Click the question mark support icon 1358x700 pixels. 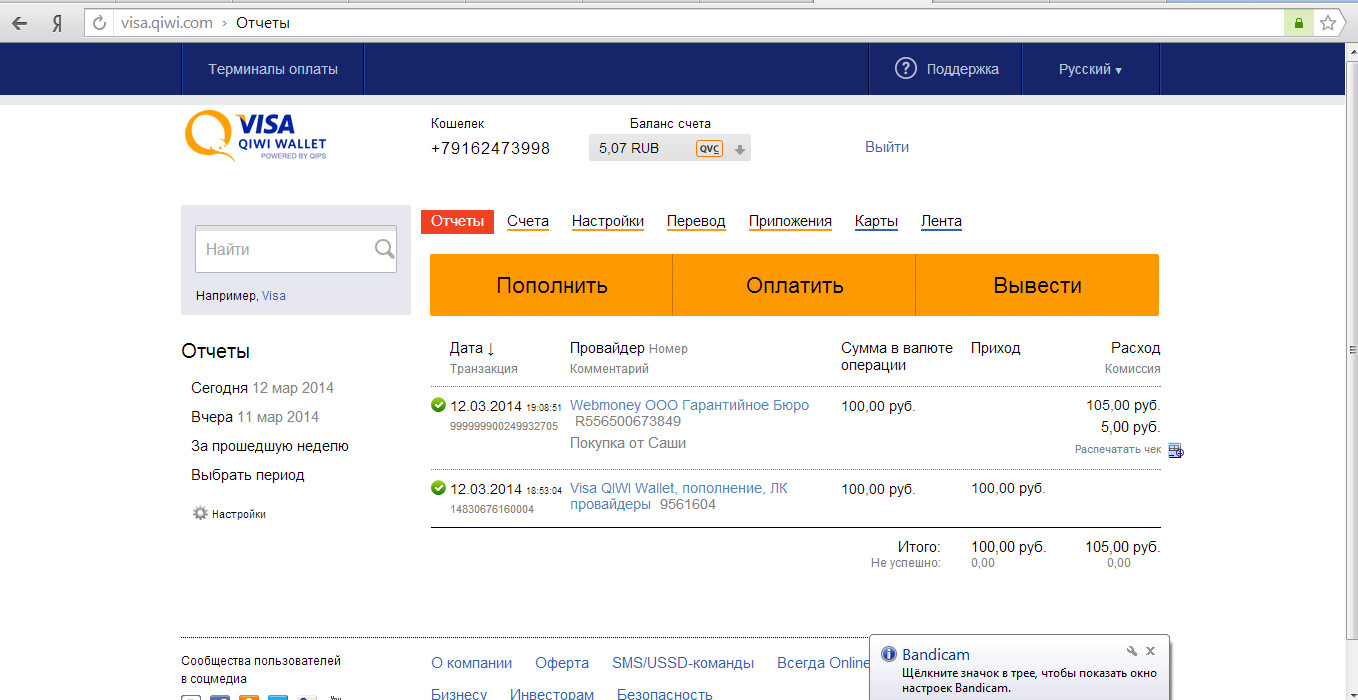[905, 69]
